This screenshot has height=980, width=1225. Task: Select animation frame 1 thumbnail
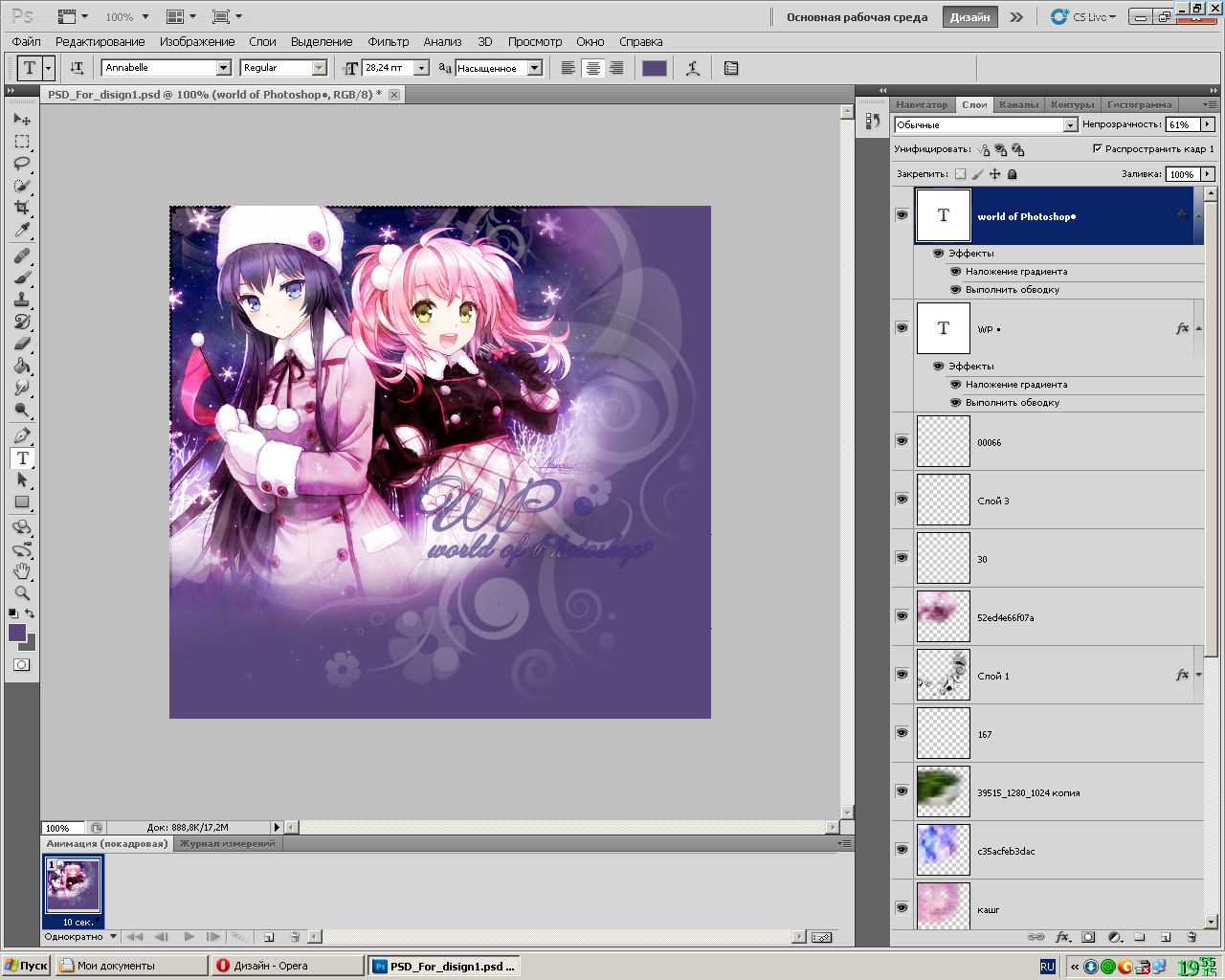pos(73,885)
